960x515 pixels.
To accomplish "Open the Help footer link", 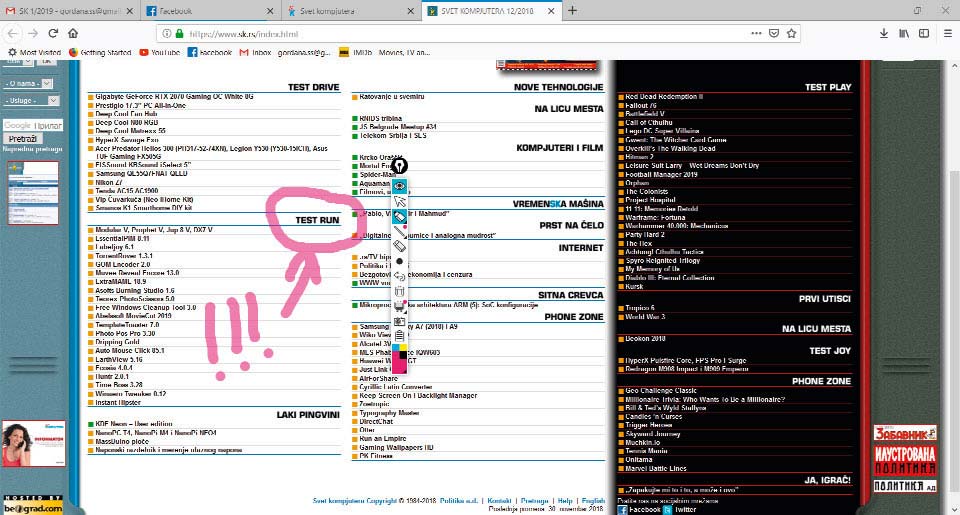I will coord(564,501).
